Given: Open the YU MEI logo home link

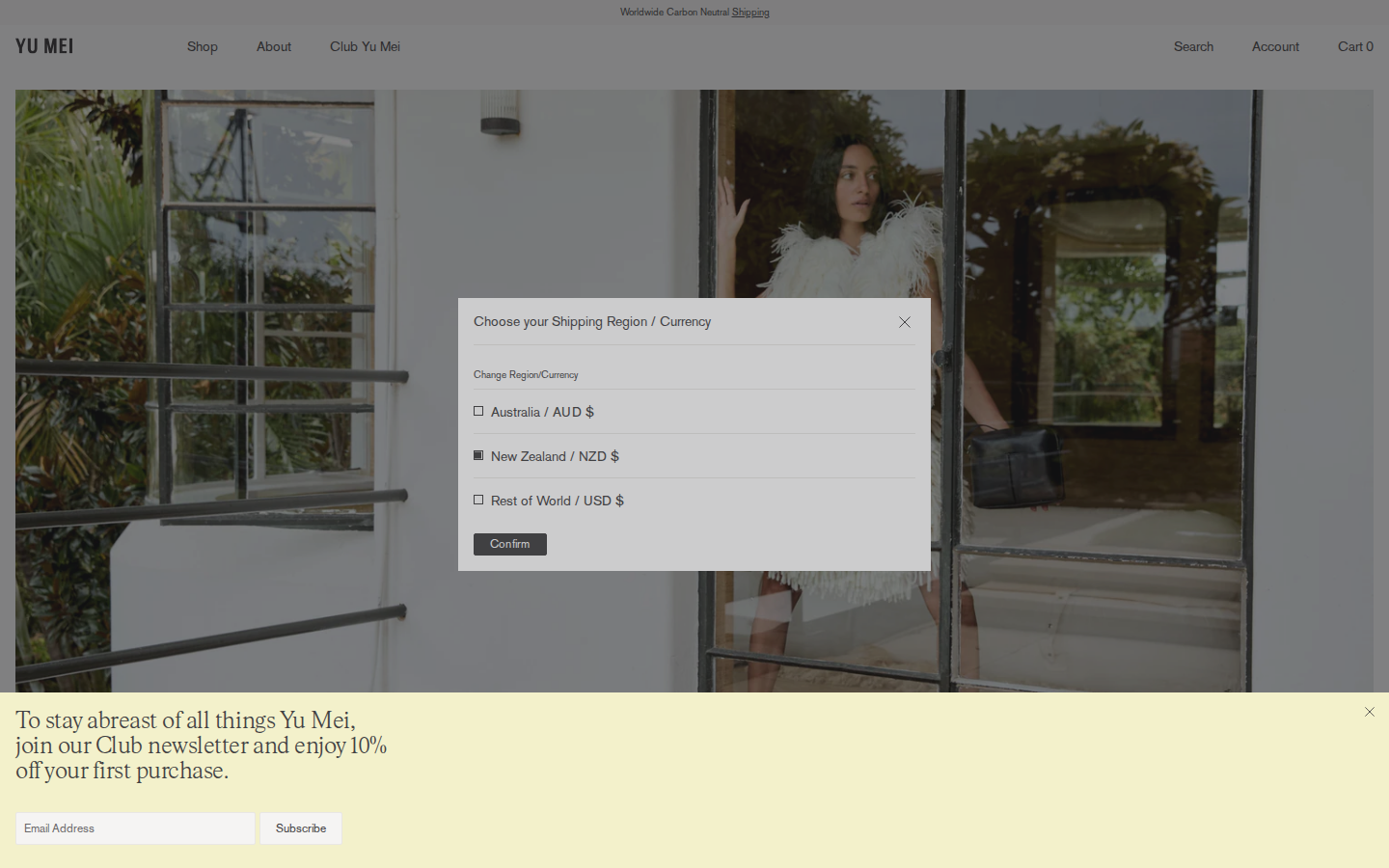Looking at the screenshot, I should pyautogui.click(x=44, y=46).
